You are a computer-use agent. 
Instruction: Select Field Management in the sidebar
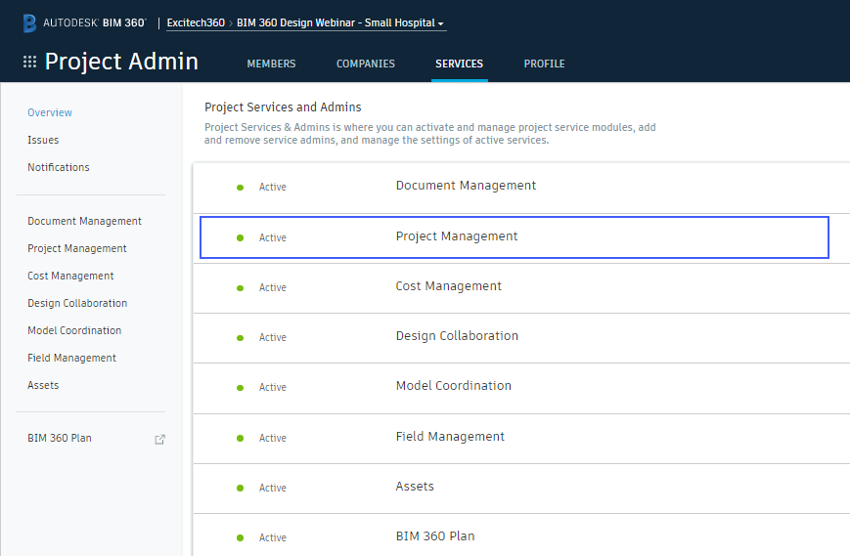72,358
